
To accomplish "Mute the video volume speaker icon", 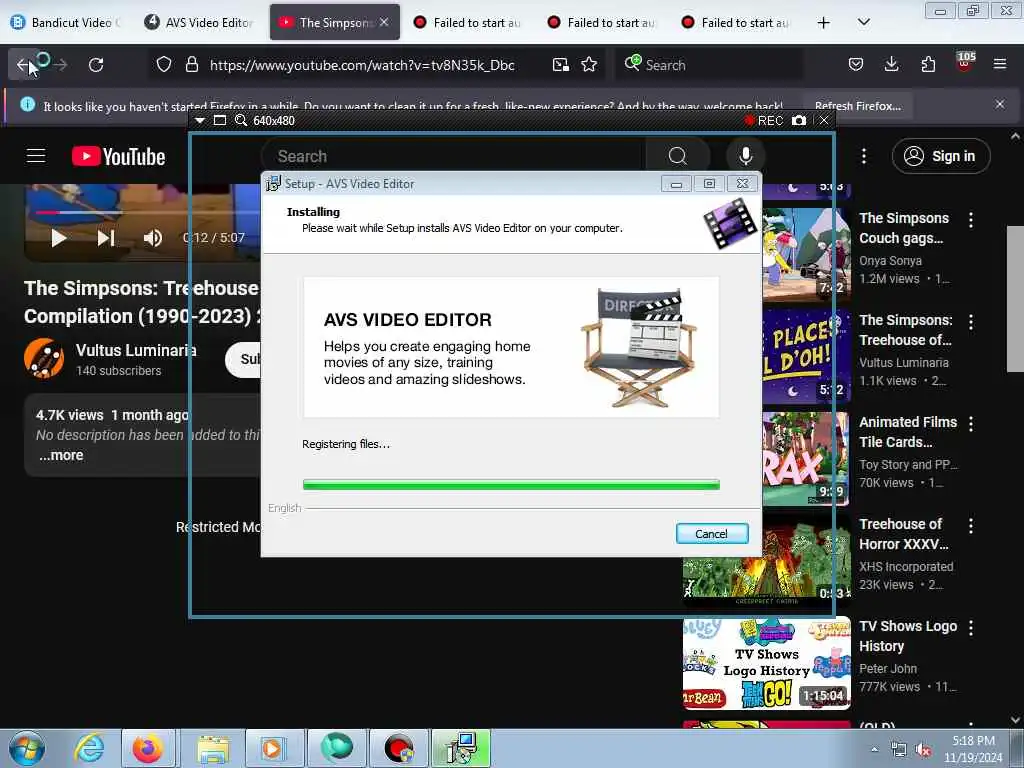I will 153,238.
